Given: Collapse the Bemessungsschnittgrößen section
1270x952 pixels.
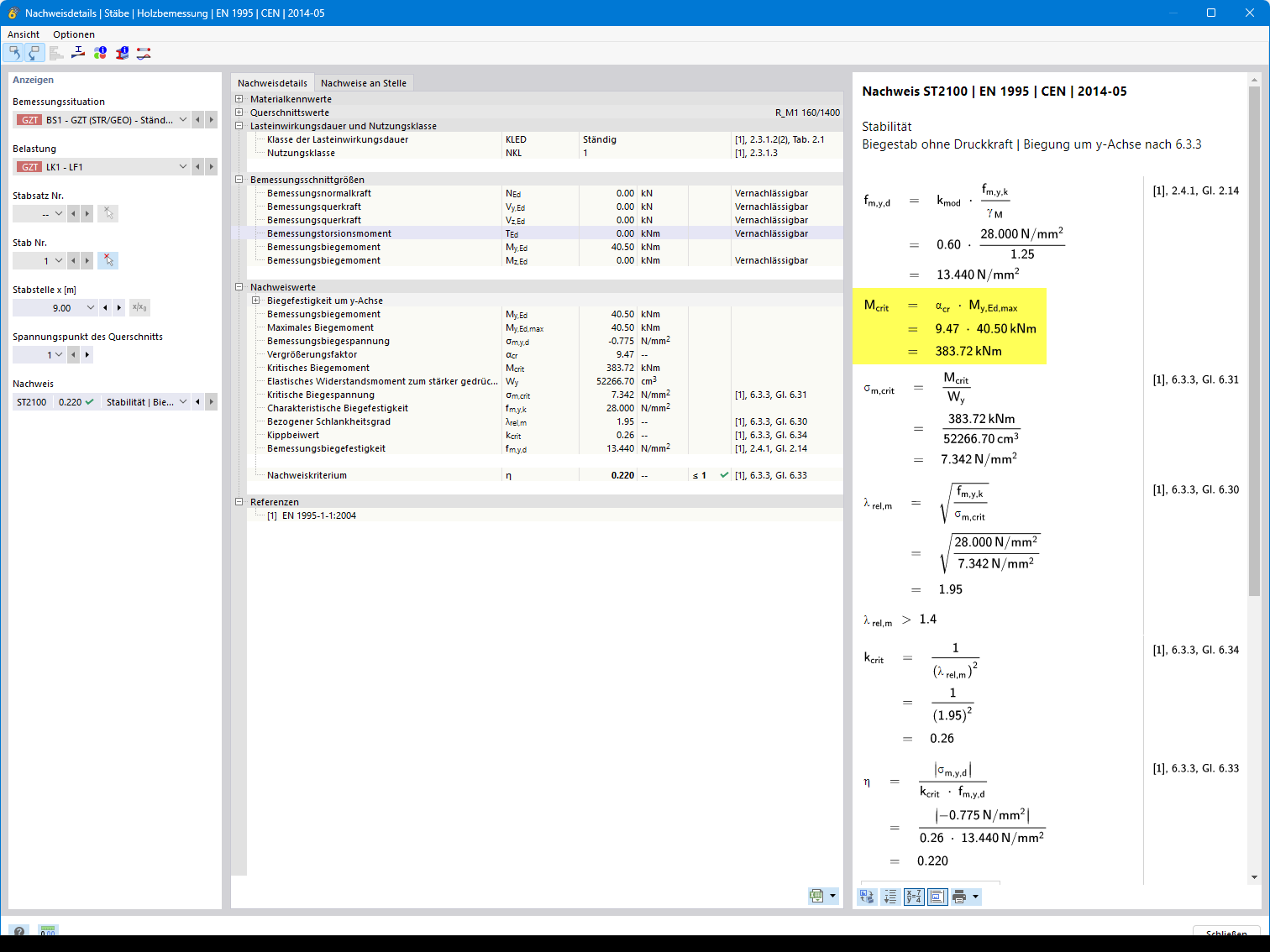Looking at the screenshot, I should point(239,180).
